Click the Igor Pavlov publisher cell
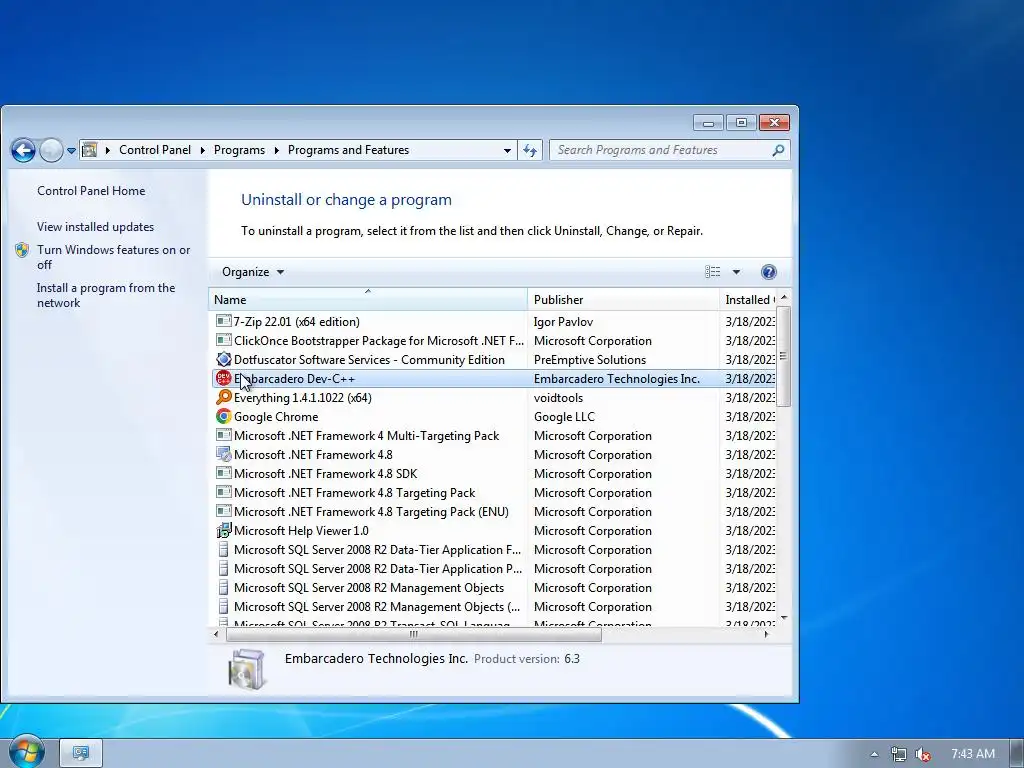 (x=563, y=321)
